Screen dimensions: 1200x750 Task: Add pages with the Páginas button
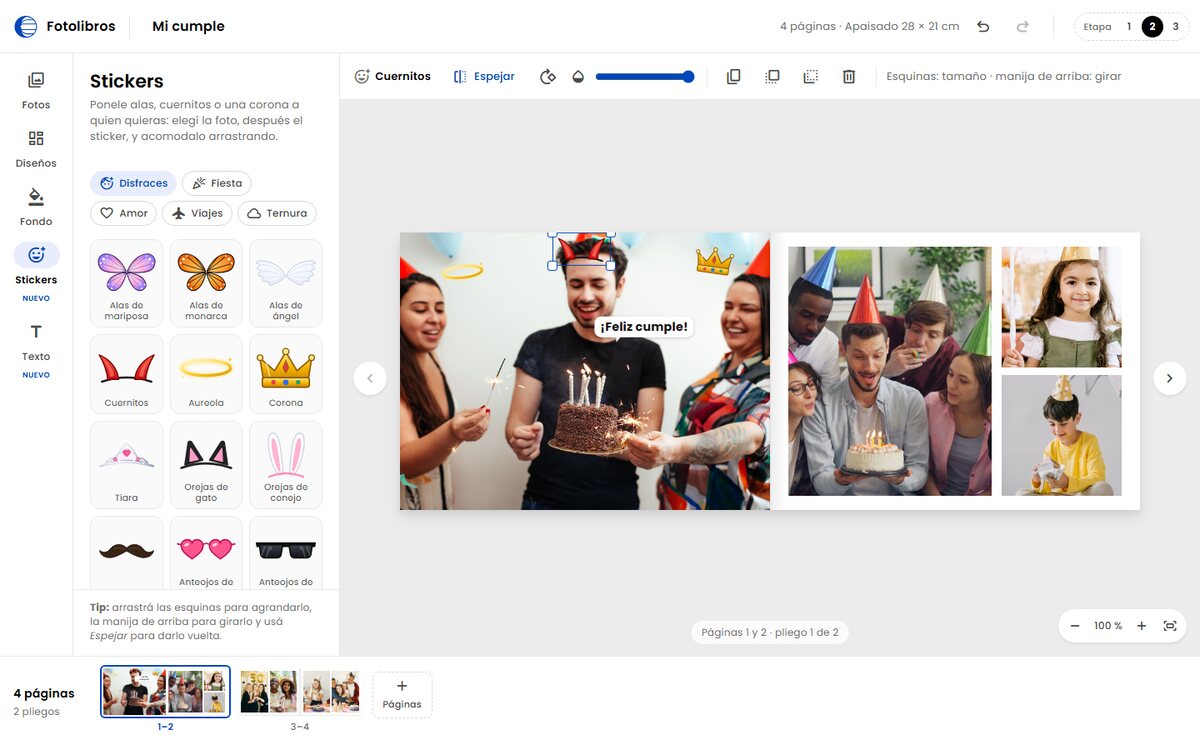click(x=402, y=695)
